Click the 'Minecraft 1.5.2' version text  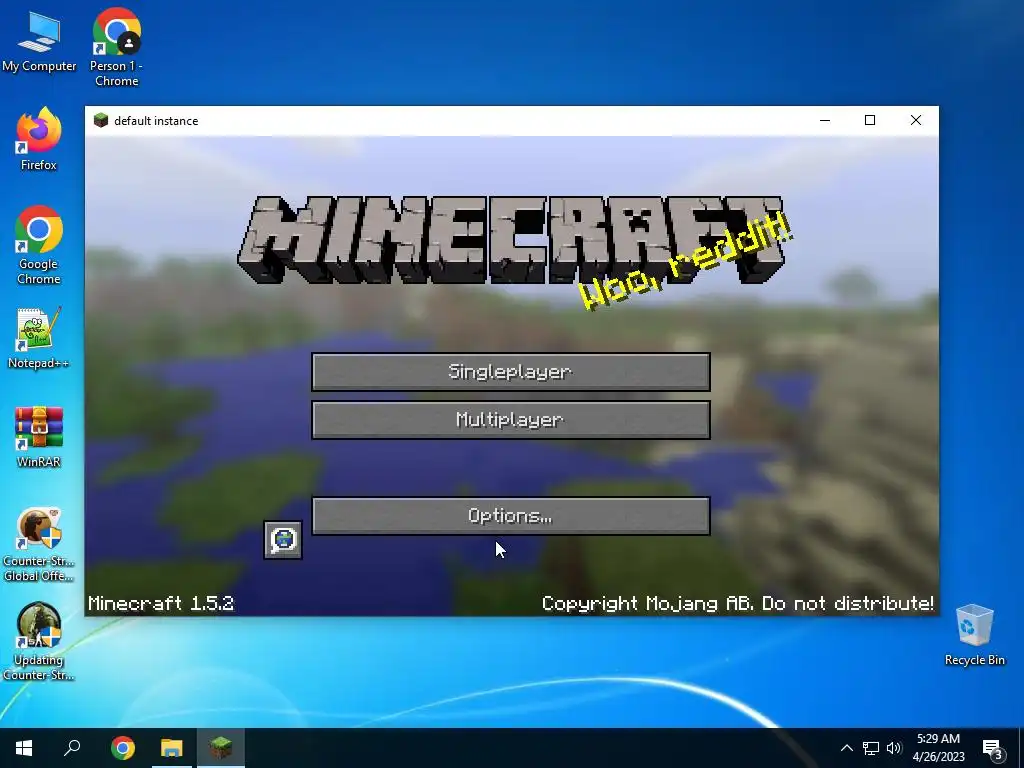(x=161, y=603)
